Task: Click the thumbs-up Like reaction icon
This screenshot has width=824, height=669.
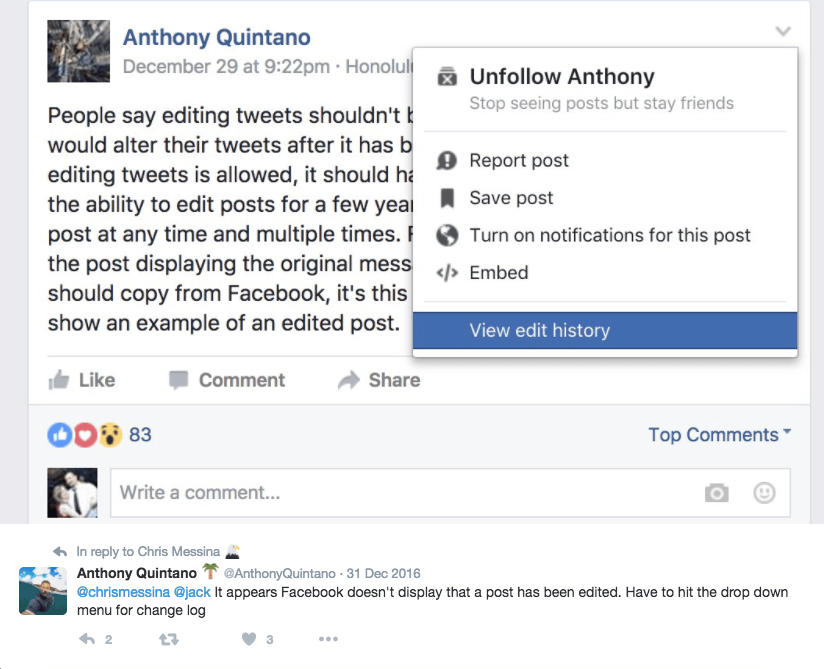Action: pos(59,435)
